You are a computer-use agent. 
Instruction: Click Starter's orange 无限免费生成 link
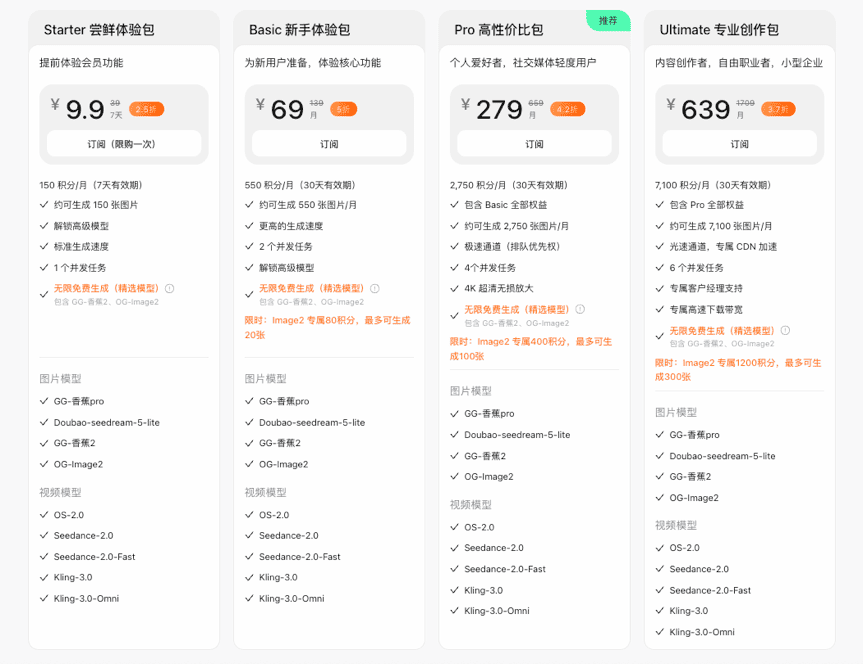coord(106,289)
